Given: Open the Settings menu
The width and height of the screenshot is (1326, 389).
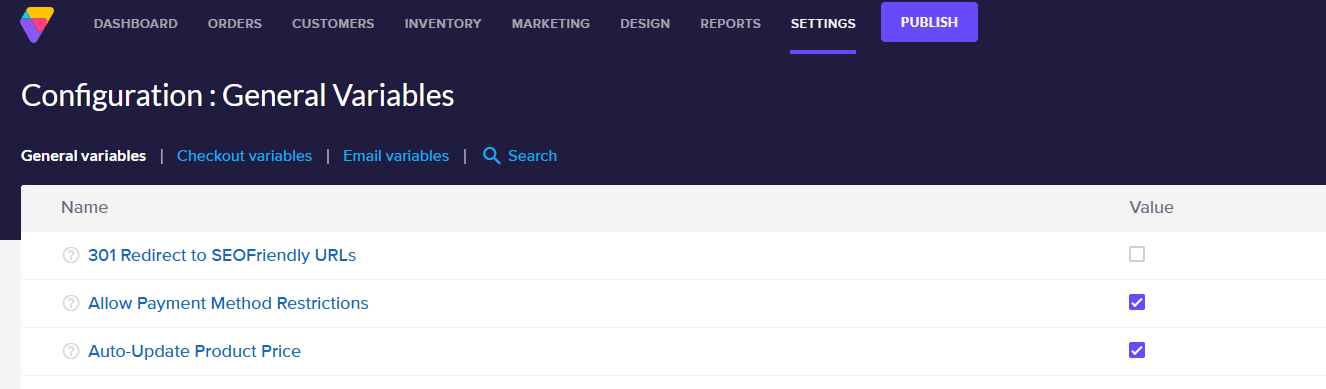Looking at the screenshot, I should [823, 23].
